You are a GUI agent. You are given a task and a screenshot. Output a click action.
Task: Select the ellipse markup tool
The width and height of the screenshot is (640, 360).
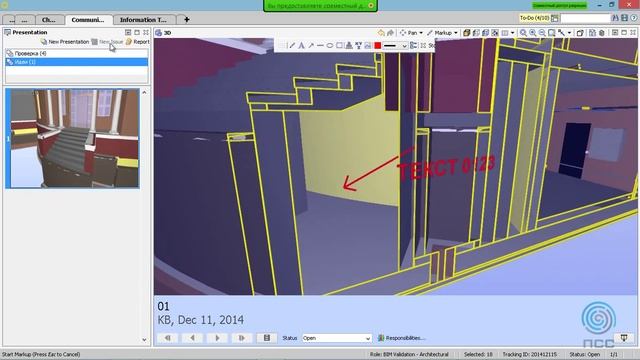click(330, 46)
